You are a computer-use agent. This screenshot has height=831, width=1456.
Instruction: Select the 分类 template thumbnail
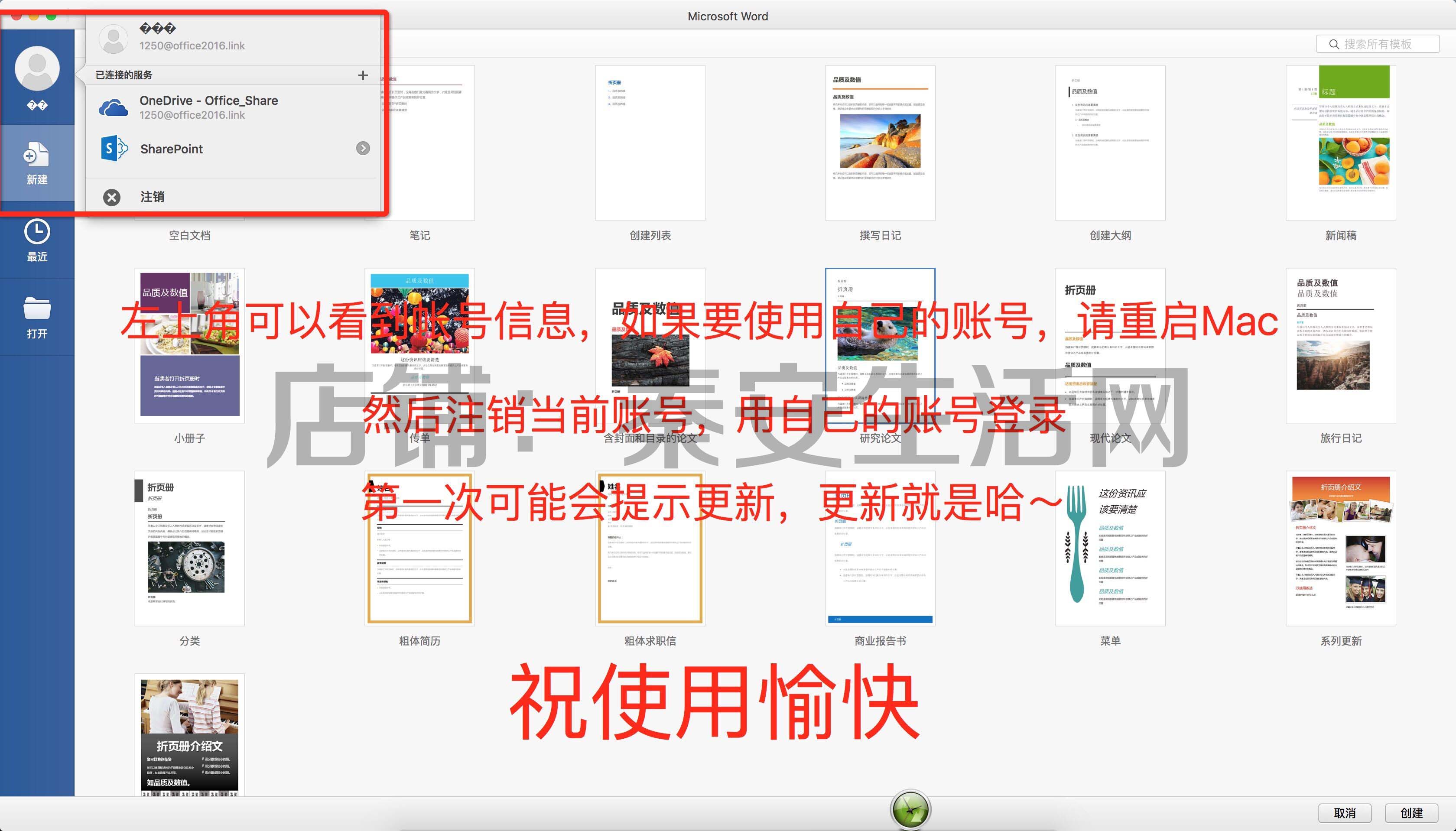click(189, 548)
